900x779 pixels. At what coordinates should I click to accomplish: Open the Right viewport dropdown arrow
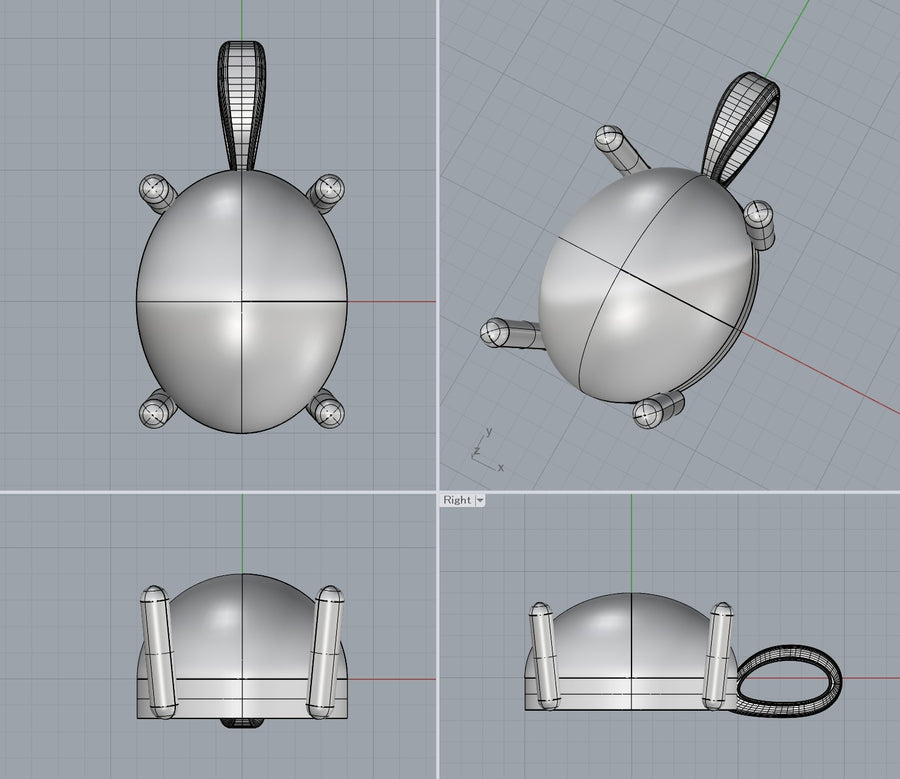pos(480,500)
